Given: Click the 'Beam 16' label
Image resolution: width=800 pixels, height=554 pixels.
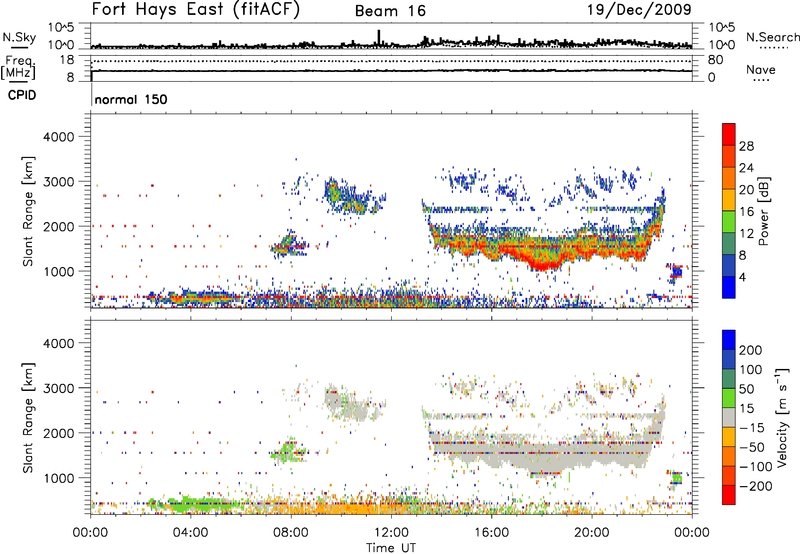Looking at the screenshot, I should [390, 11].
